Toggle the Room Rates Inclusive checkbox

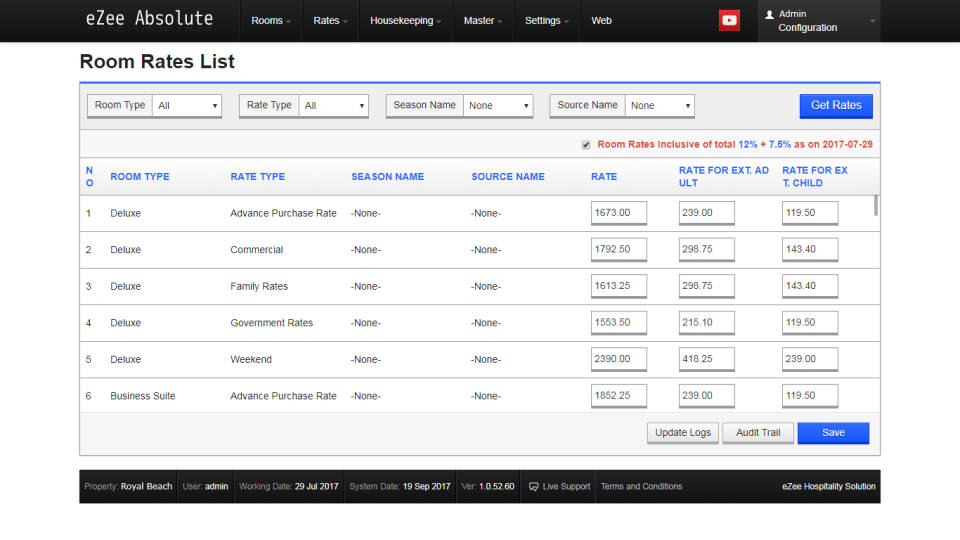point(586,145)
